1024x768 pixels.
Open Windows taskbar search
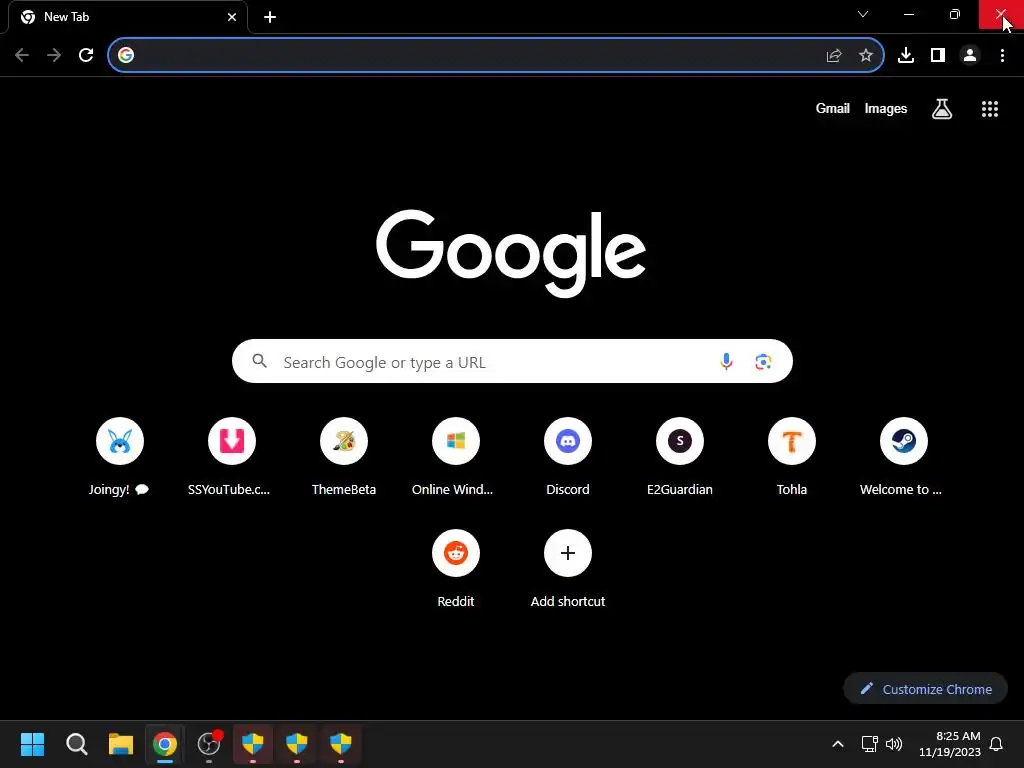(x=76, y=744)
